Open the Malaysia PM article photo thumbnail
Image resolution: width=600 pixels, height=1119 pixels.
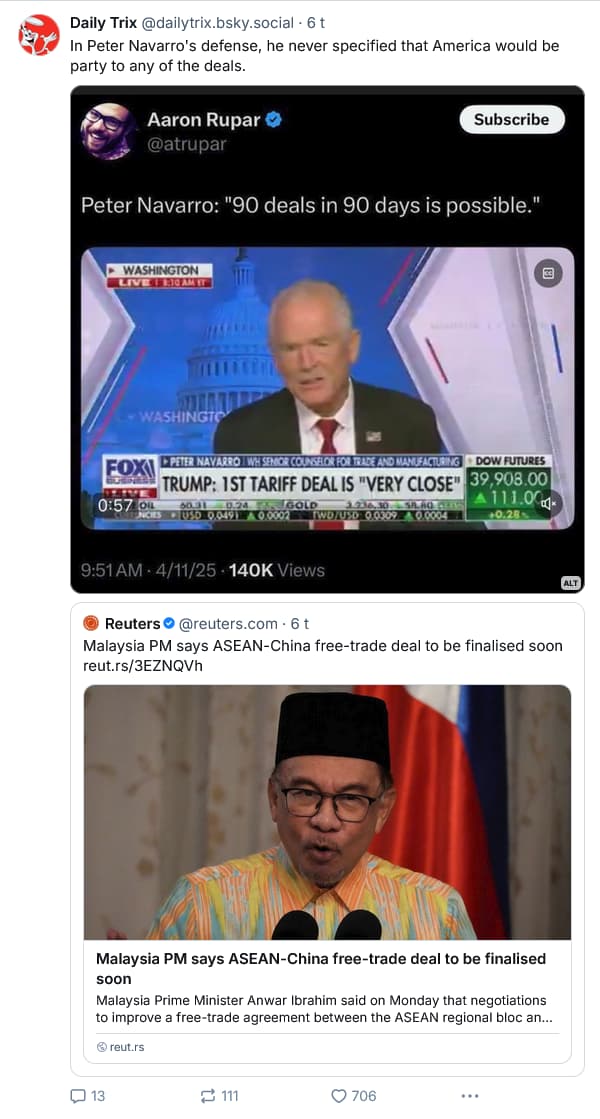click(x=327, y=812)
